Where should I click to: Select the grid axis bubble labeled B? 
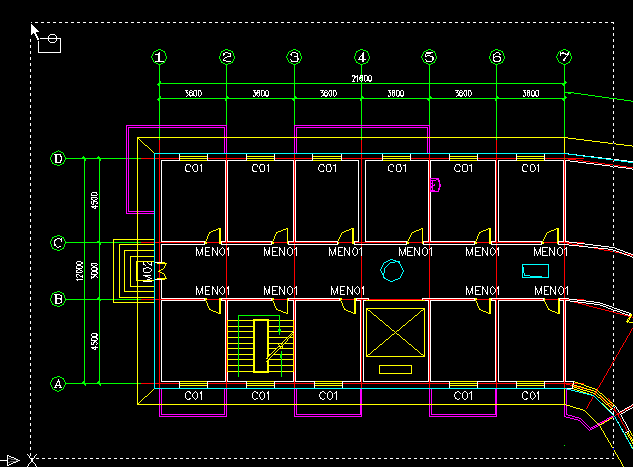(x=58, y=299)
